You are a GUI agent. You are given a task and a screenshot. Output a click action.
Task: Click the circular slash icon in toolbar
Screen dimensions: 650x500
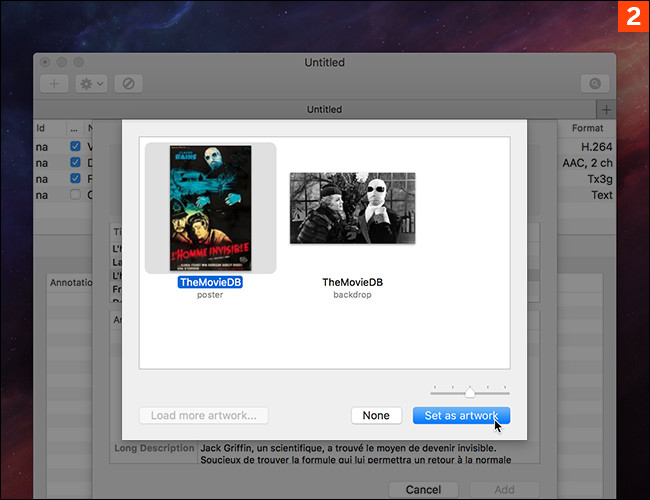(x=127, y=84)
